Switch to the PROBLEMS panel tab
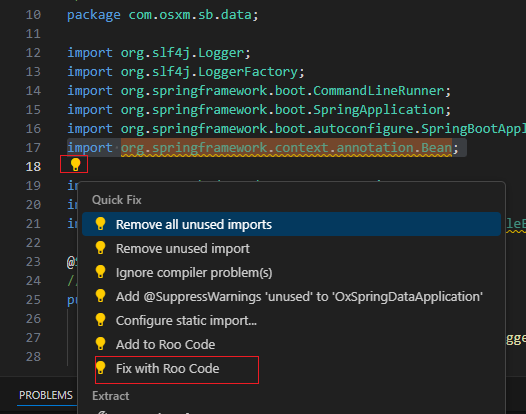The image size is (526, 414). (46, 395)
